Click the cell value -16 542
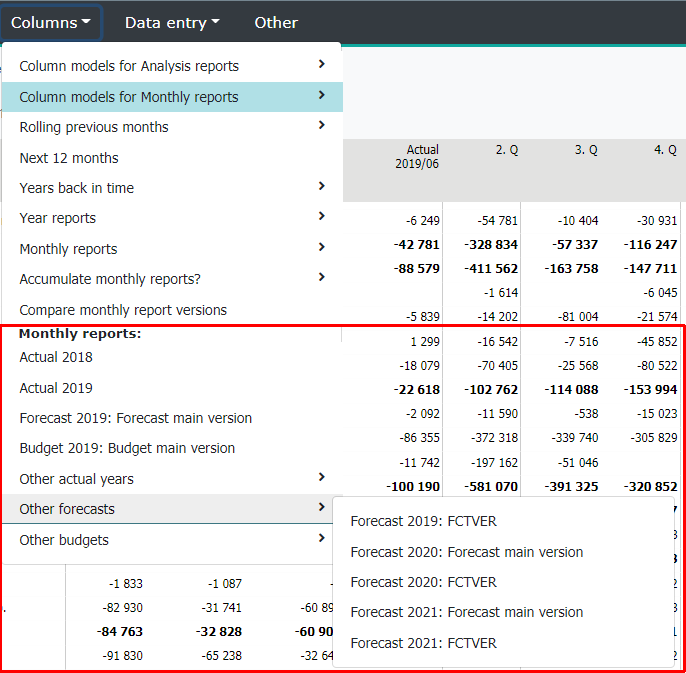 tap(497, 341)
